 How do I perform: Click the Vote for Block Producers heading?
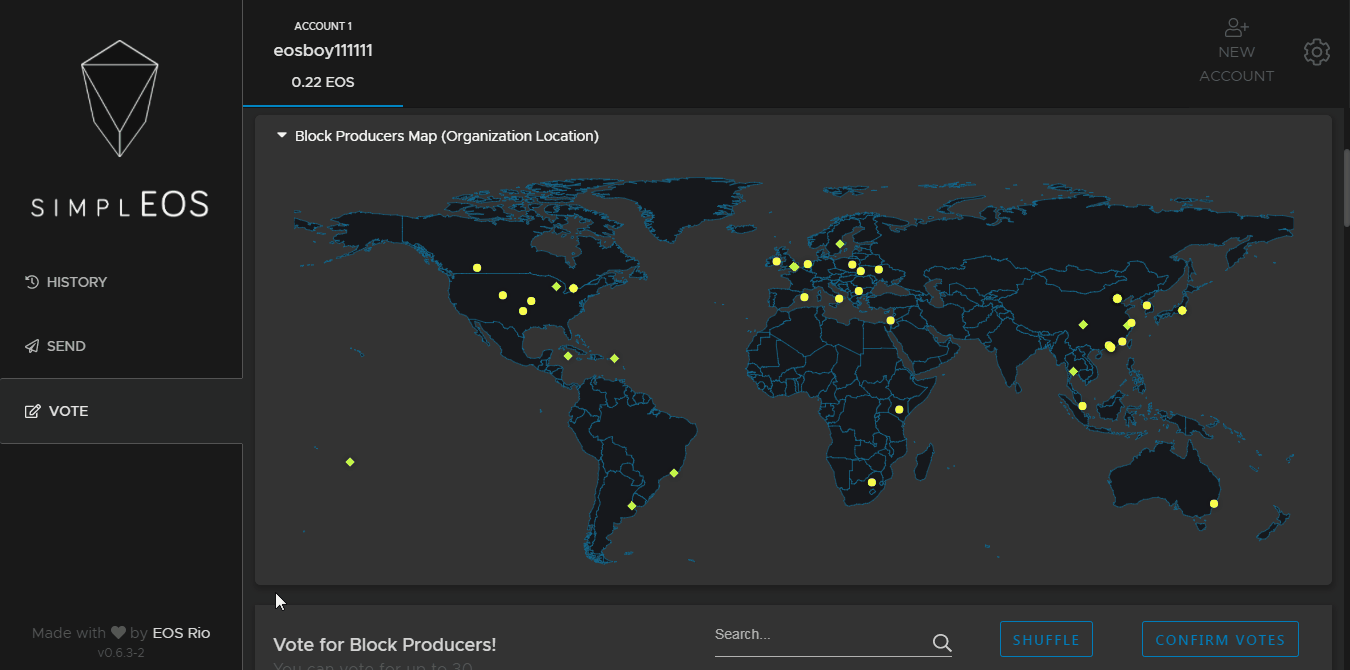[384, 645]
